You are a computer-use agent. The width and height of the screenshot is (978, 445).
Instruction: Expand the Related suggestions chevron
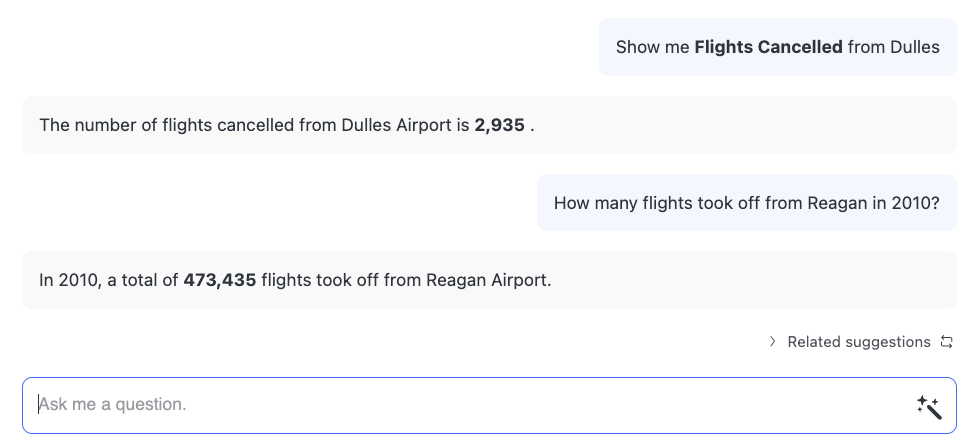[773, 342]
